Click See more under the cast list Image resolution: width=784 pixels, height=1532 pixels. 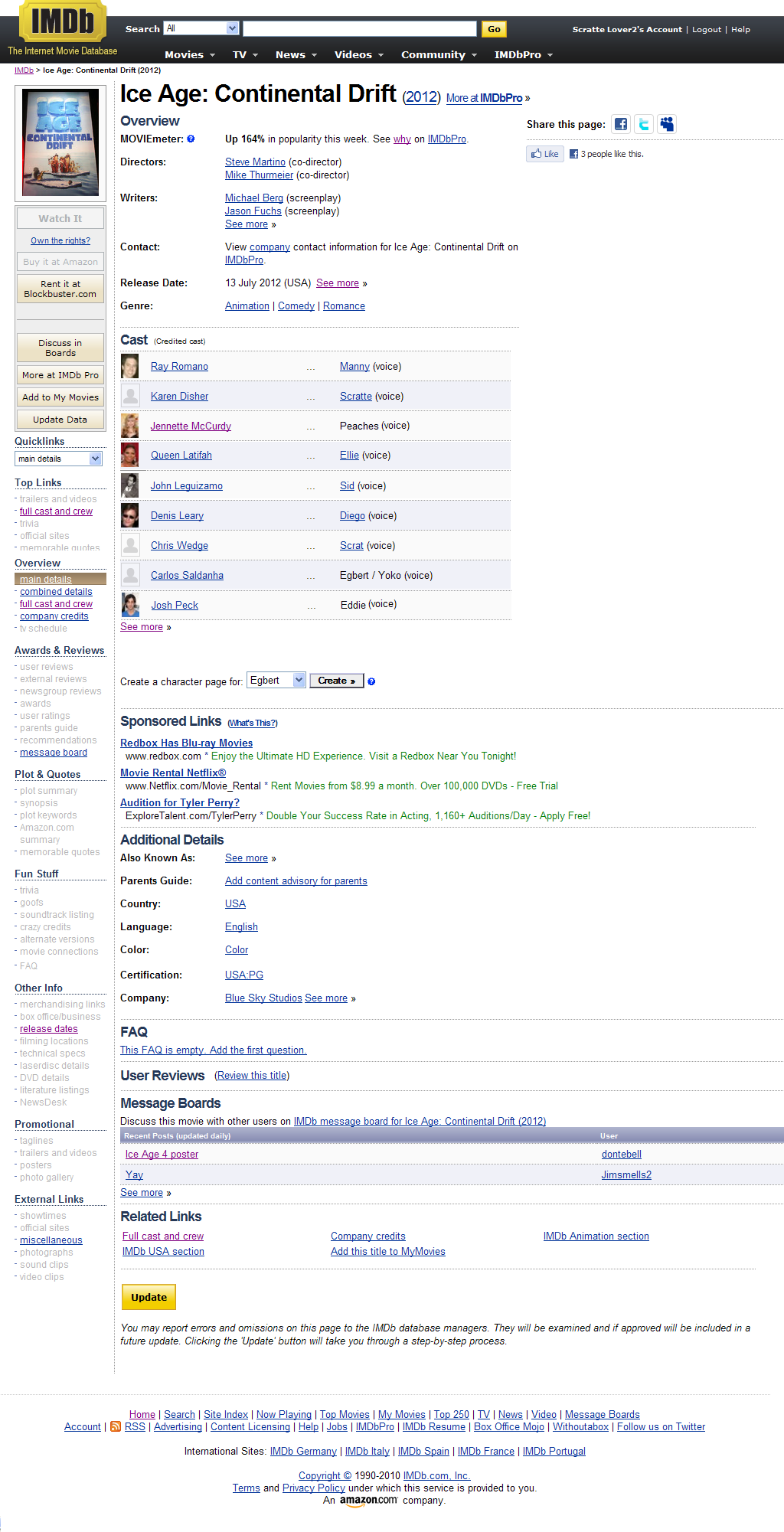[x=142, y=627]
